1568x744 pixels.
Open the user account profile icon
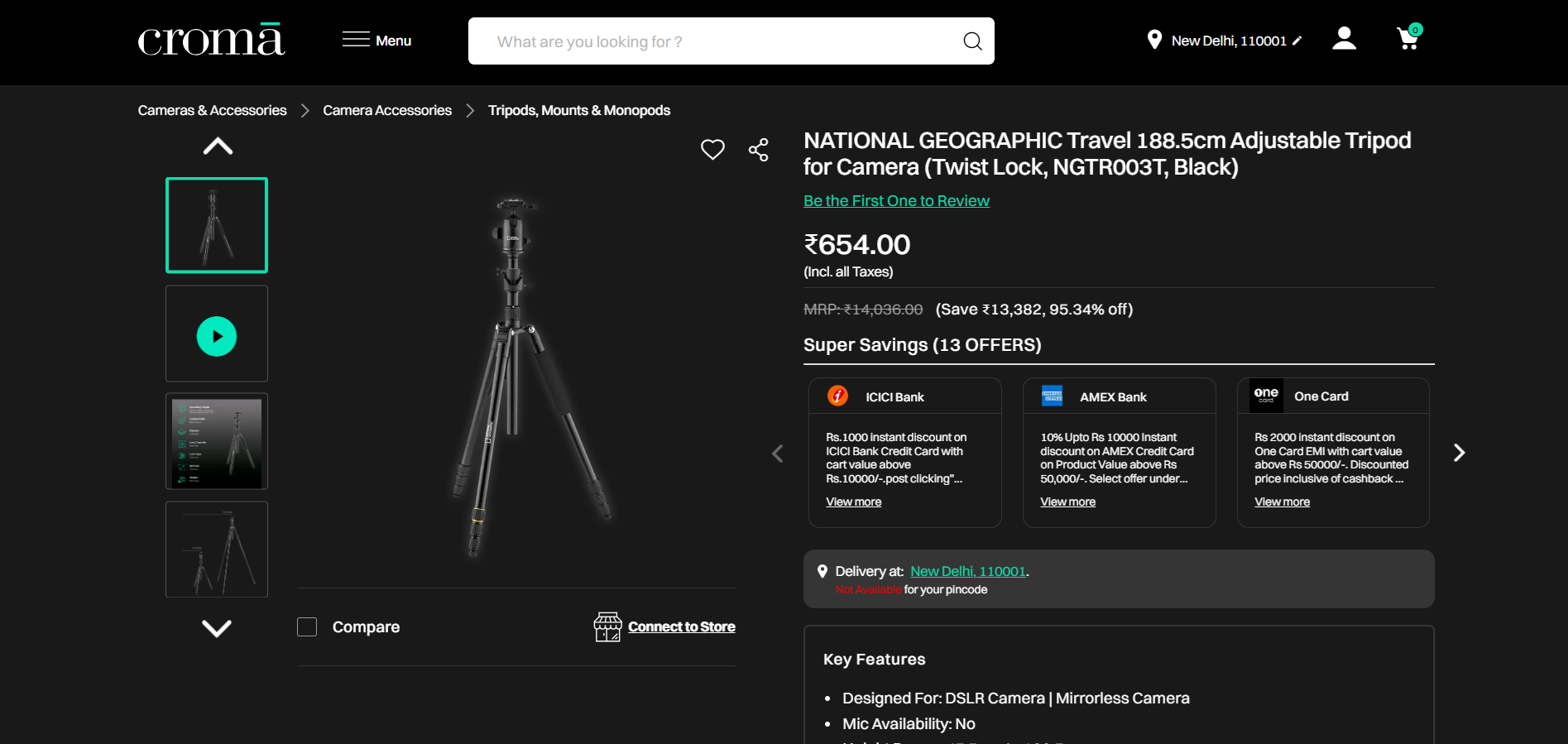pyautogui.click(x=1344, y=39)
